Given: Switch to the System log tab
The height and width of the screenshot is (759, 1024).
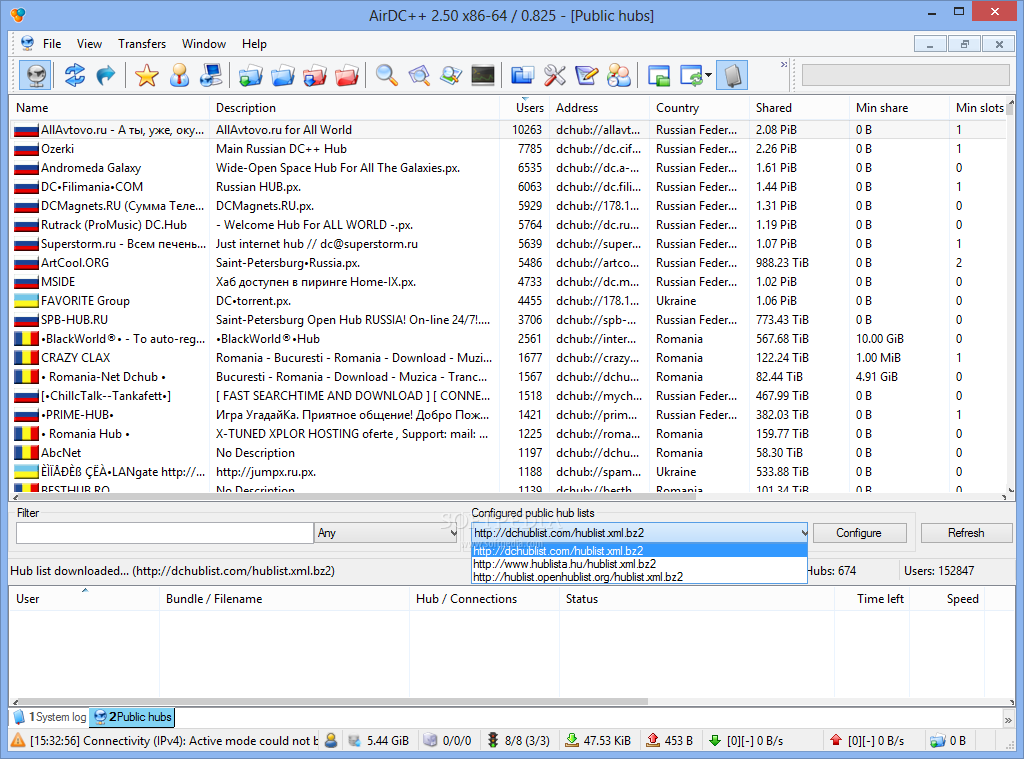Looking at the screenshot, I should pyautogui.click(x=50, y=717).
